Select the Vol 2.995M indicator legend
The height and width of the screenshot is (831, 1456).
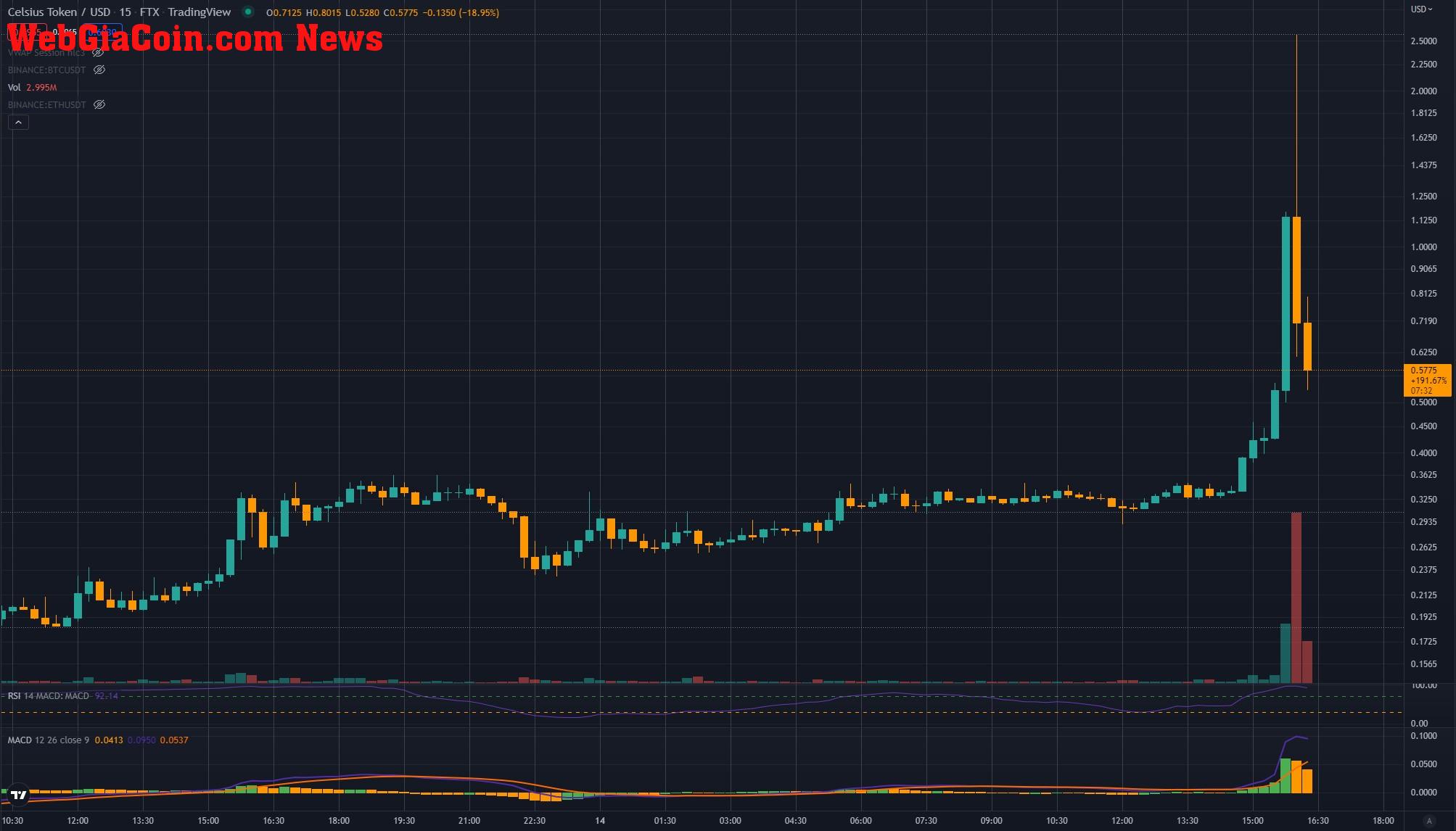coord(32,87)
